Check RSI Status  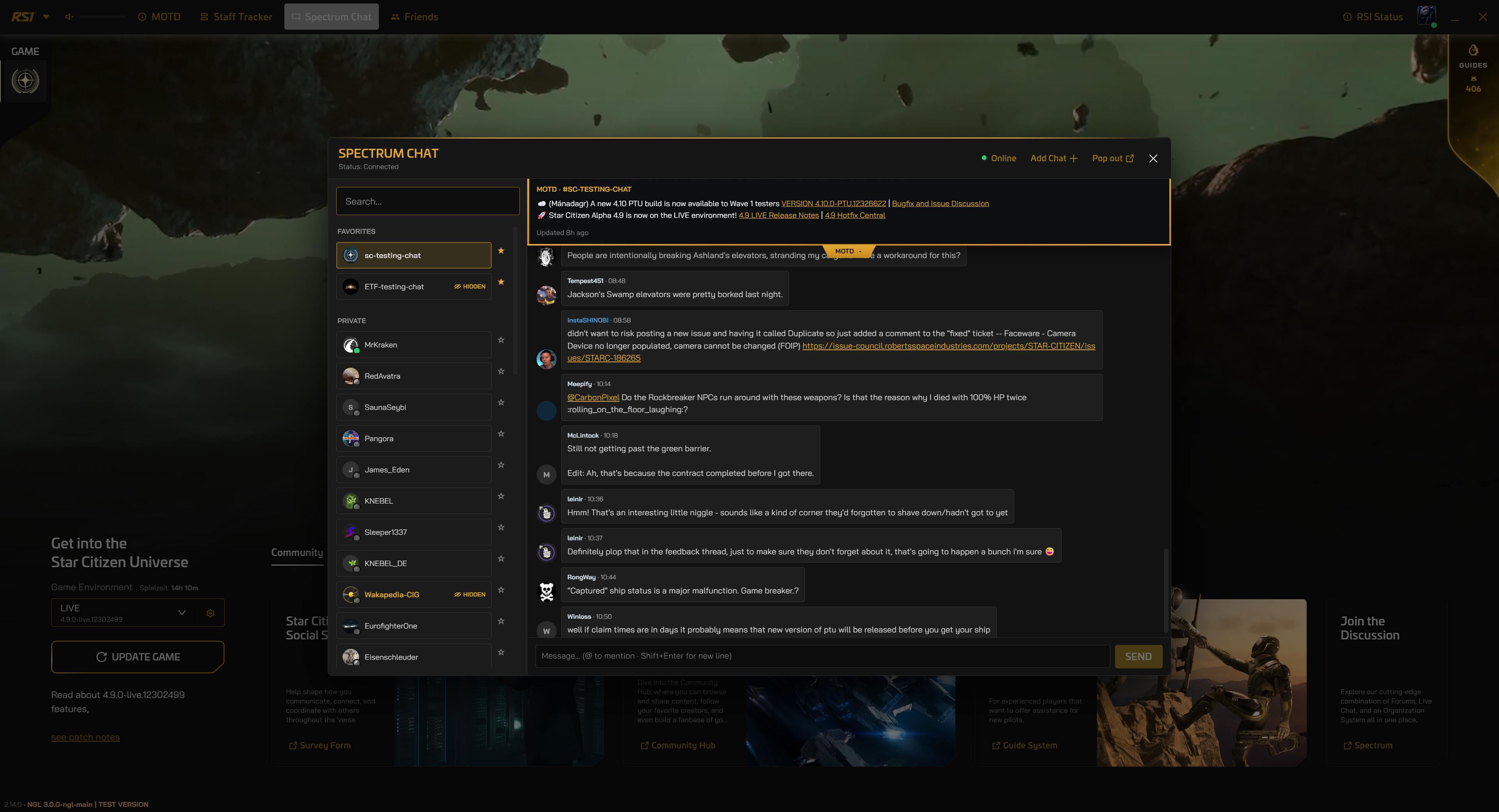[1373, 17]
